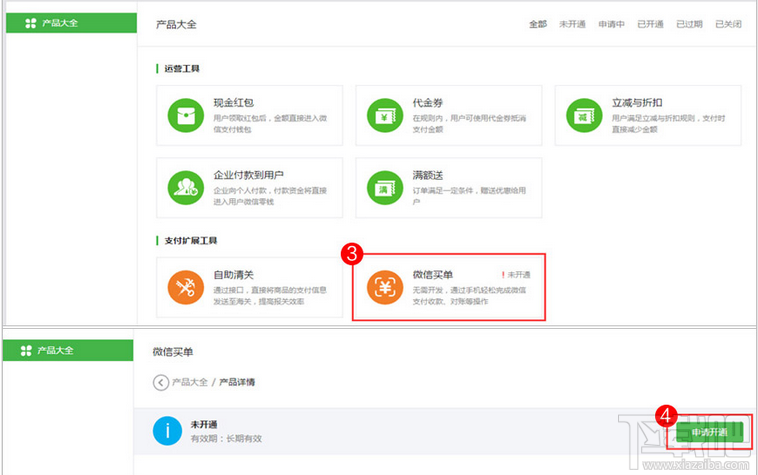The height and width of the screenshot is (475, 758).
Task: Click the blue info icon beside 未开通
Action: 167,431
